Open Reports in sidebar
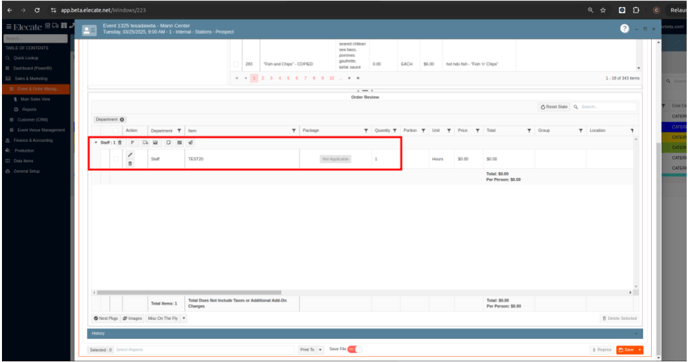Image resolution: width=688 pixels, height=362 pixels. 29,109
